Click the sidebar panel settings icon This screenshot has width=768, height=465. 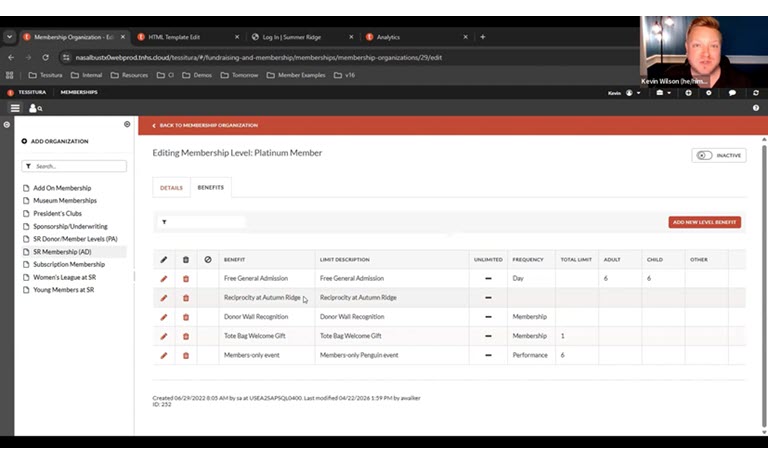pyautogui.click(x=127, y=124)
